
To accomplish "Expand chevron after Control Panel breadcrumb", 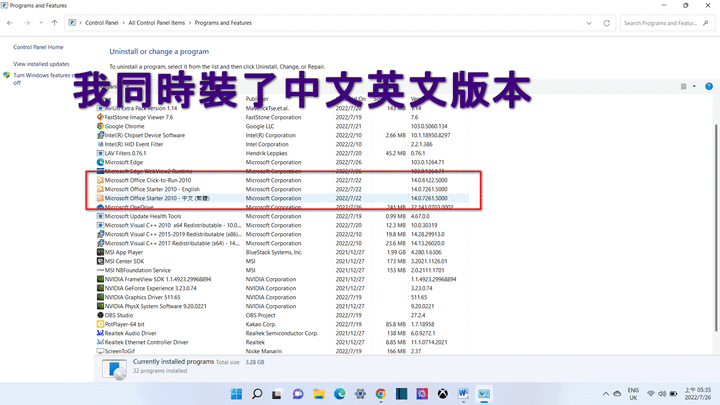I will 124,22.
